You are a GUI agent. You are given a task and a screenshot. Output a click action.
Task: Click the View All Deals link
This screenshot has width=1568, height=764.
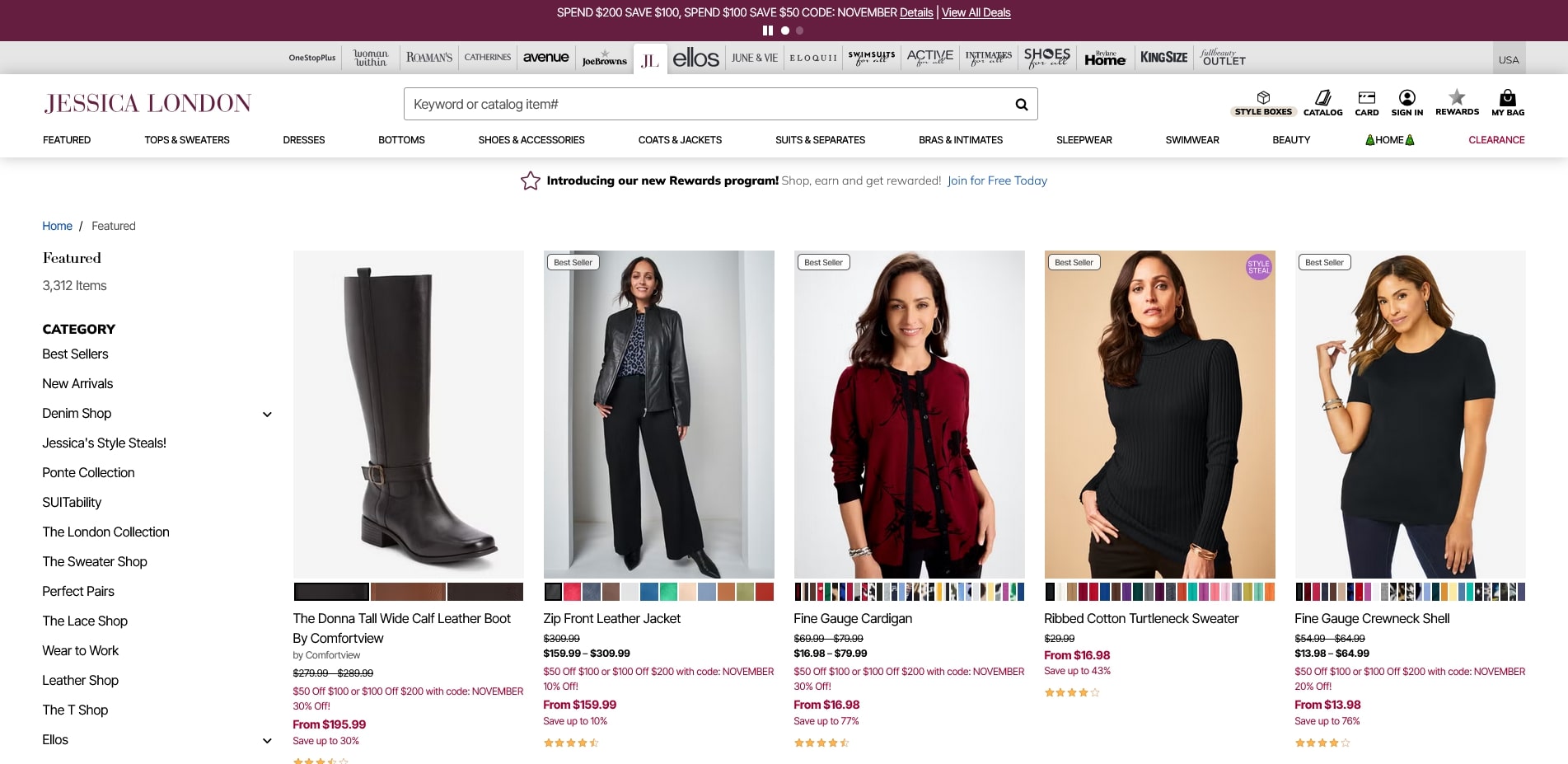(976, 12)
